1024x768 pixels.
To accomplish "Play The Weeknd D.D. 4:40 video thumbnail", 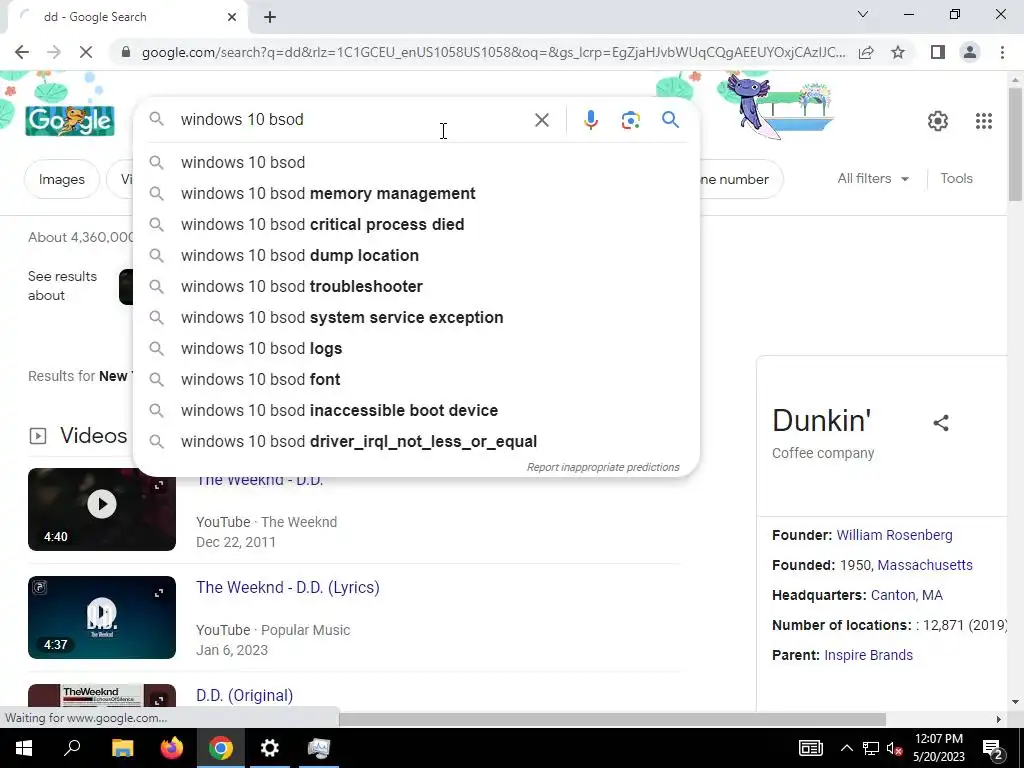I will pyautogui.click(x=102, y=509).
